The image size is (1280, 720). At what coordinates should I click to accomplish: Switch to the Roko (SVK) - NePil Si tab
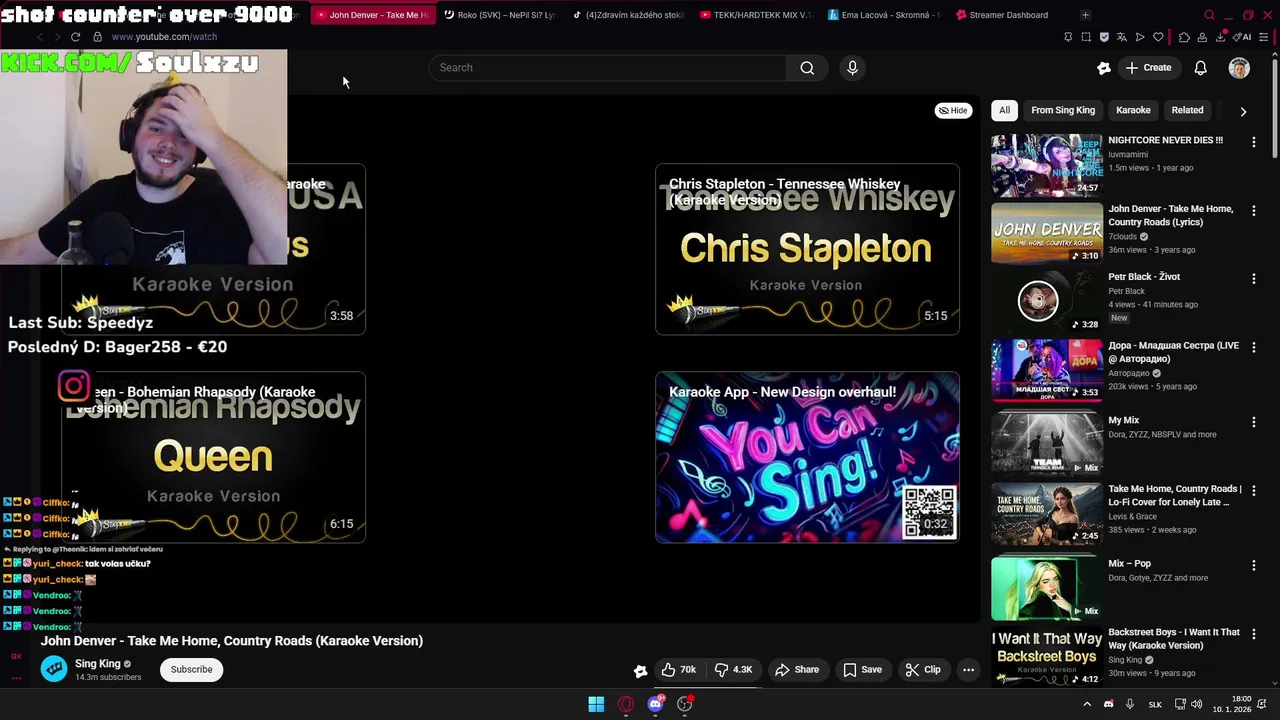pos(498,15)
